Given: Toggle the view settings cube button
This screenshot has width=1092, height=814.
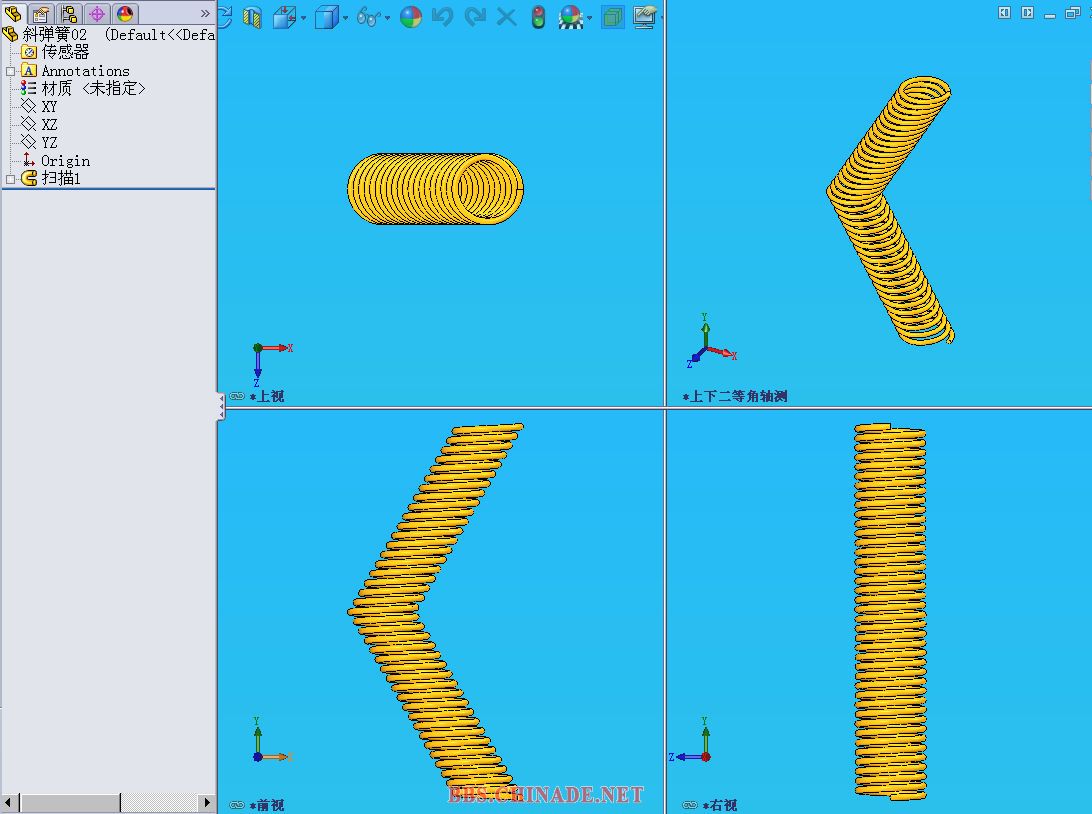Looking at the screenshot, I should pyautogui.click(x=613, y=17).
